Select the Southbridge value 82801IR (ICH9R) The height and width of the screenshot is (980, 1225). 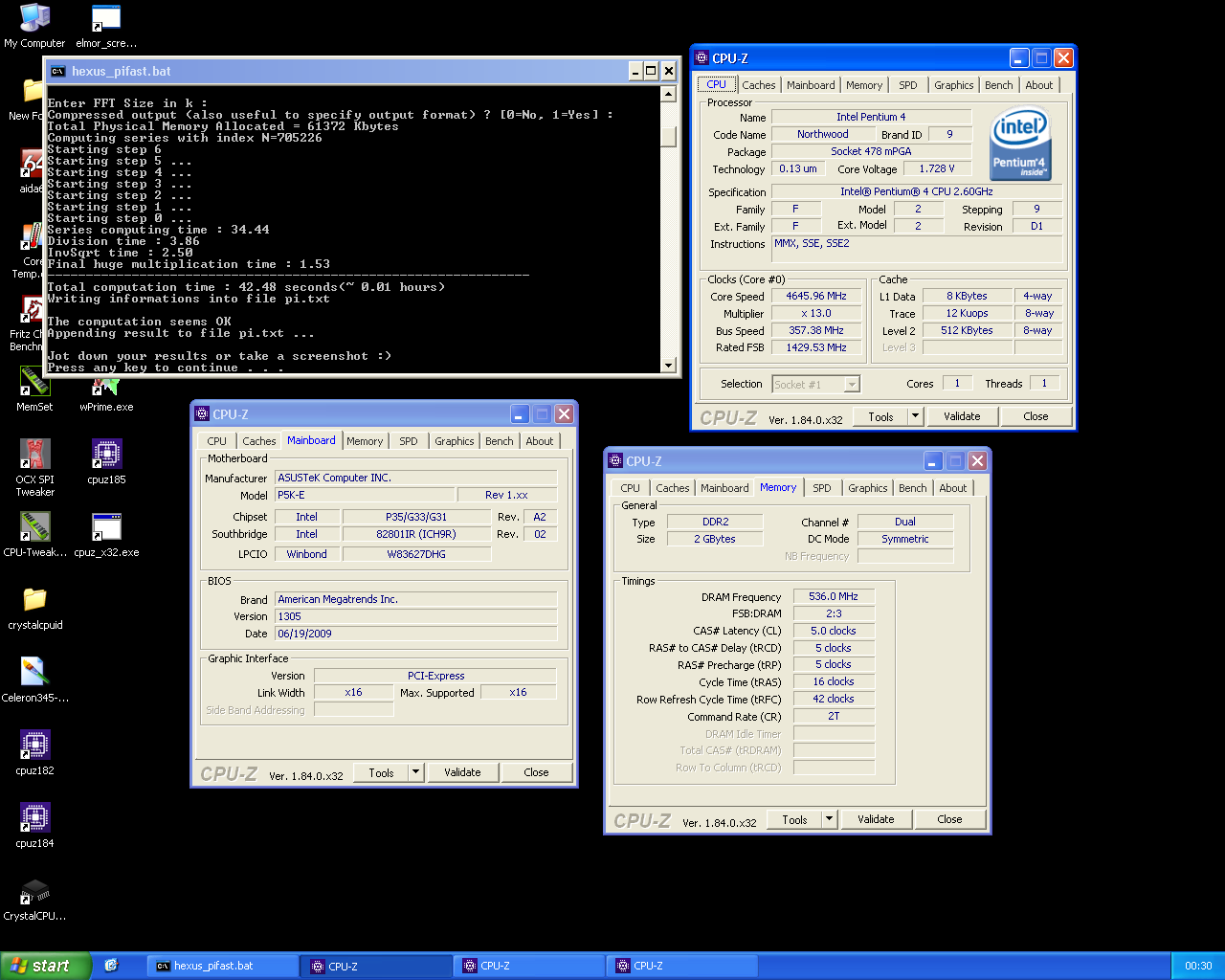(416, 534)
